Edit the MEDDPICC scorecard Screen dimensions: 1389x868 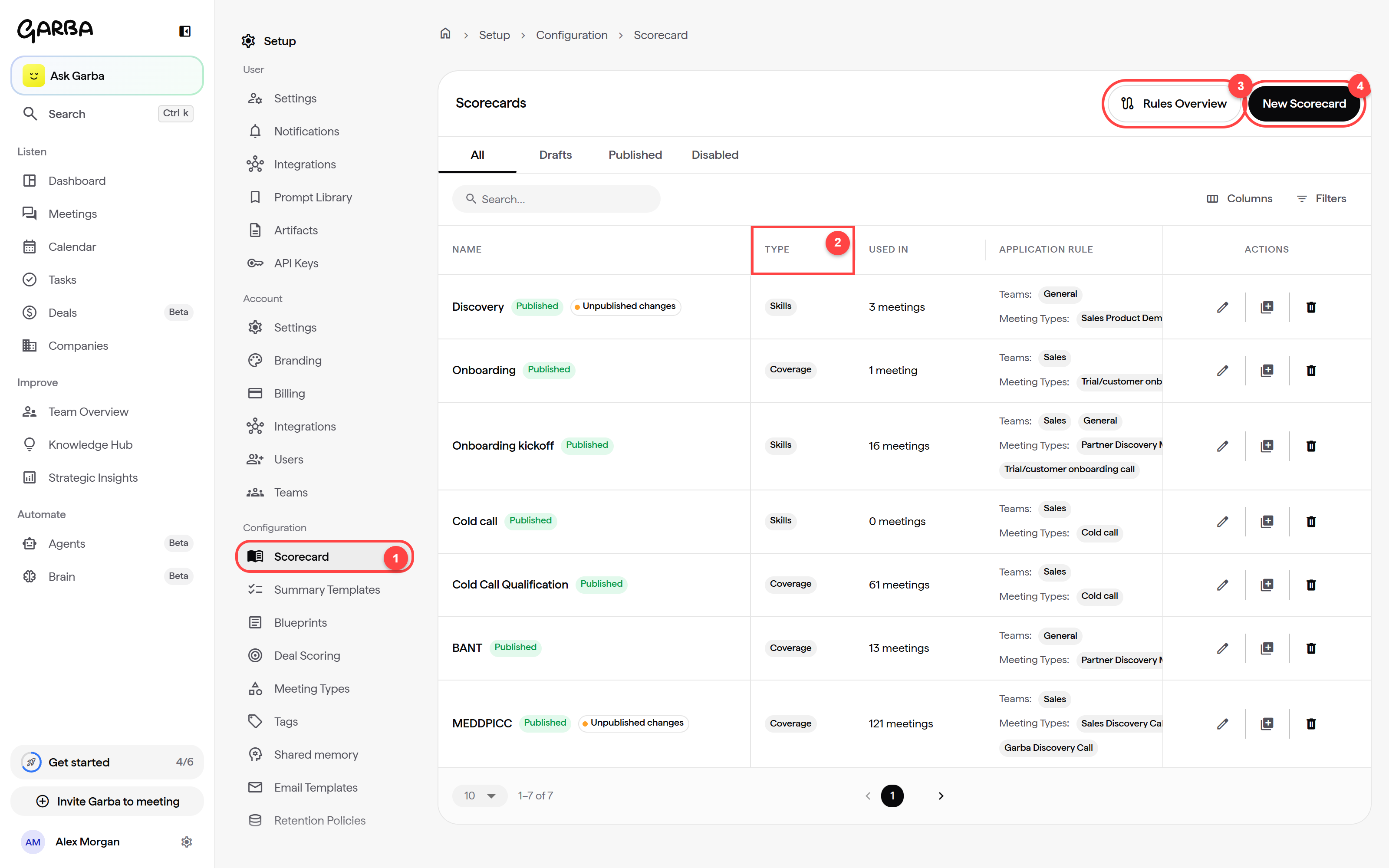pos(1223,724)
